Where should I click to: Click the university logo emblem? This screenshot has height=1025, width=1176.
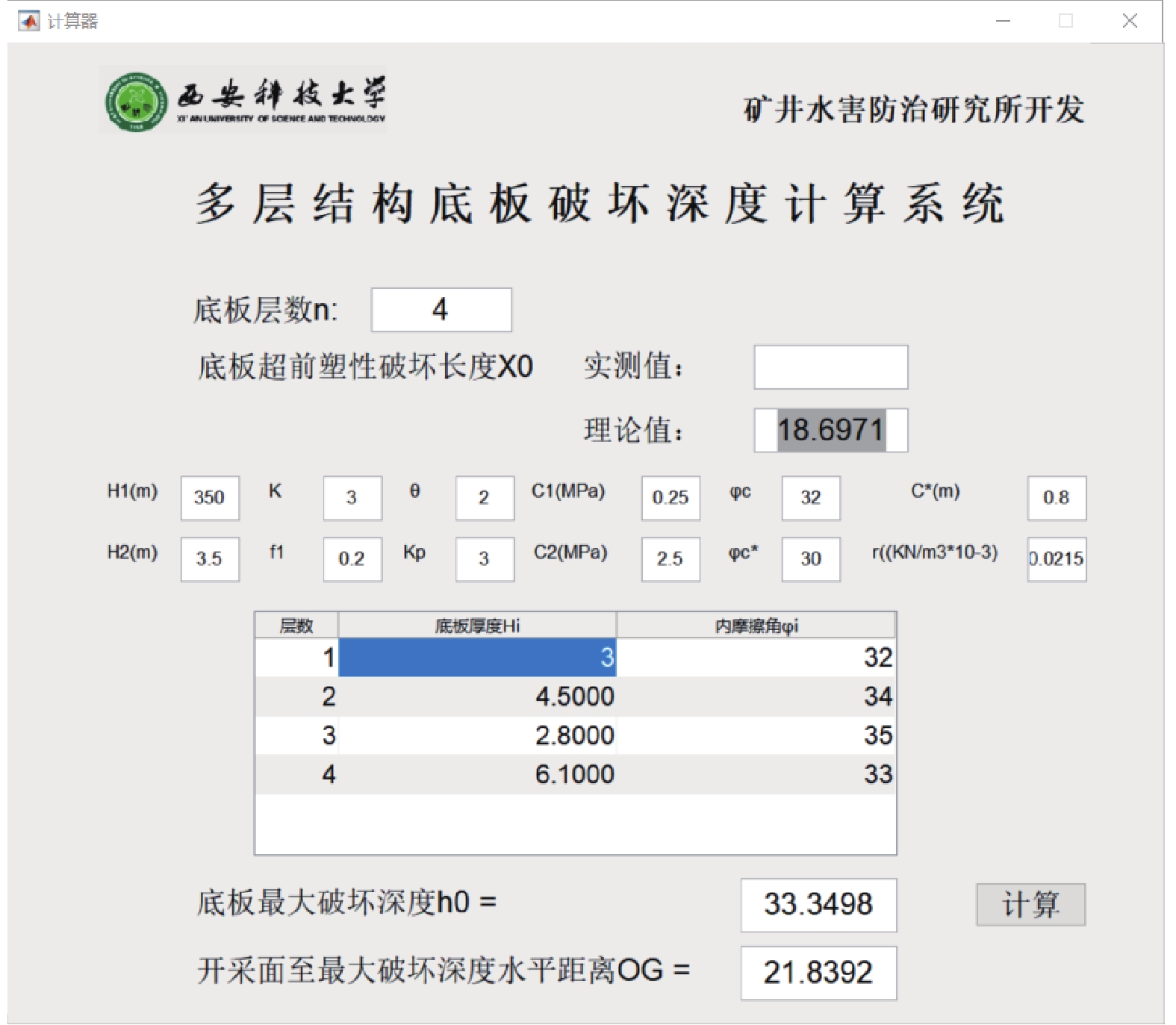(x=136, y=102)
